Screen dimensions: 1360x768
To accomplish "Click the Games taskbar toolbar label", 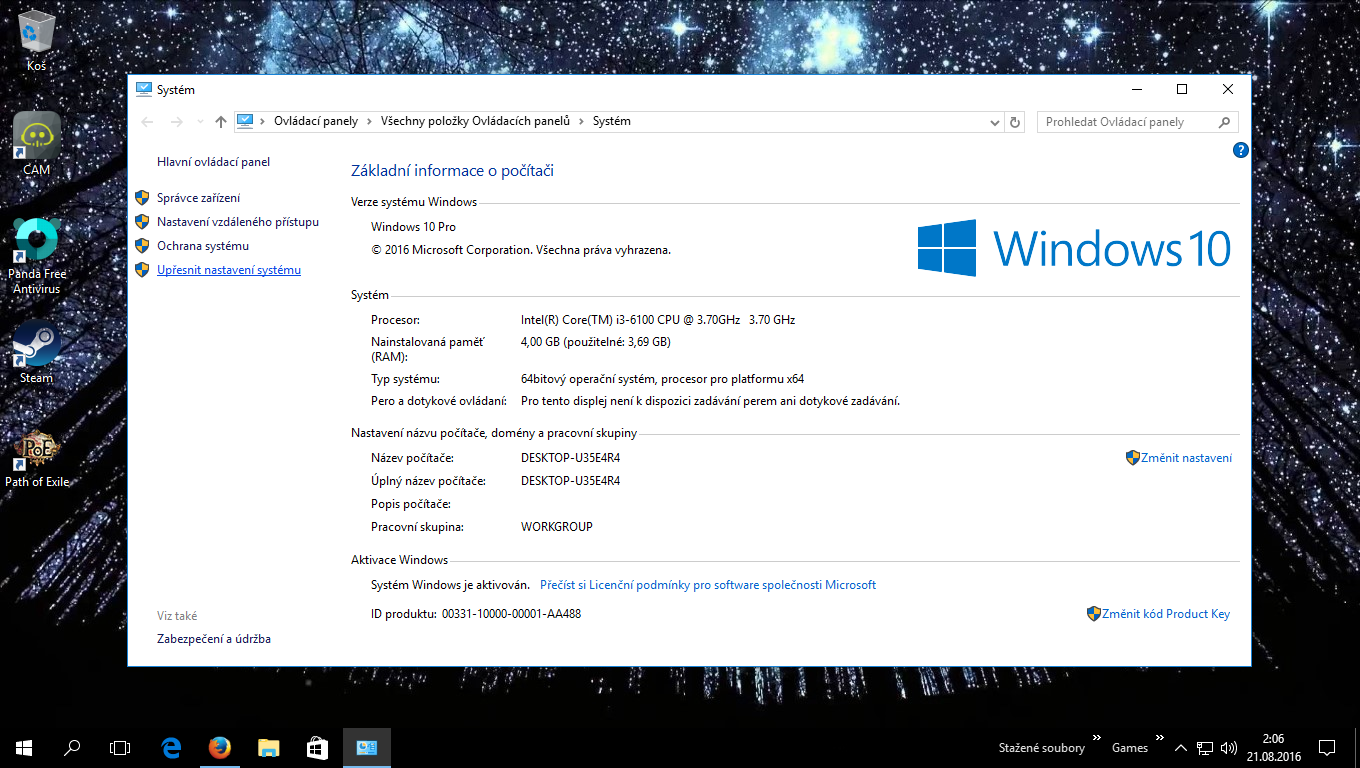I will pos(1130,748).
